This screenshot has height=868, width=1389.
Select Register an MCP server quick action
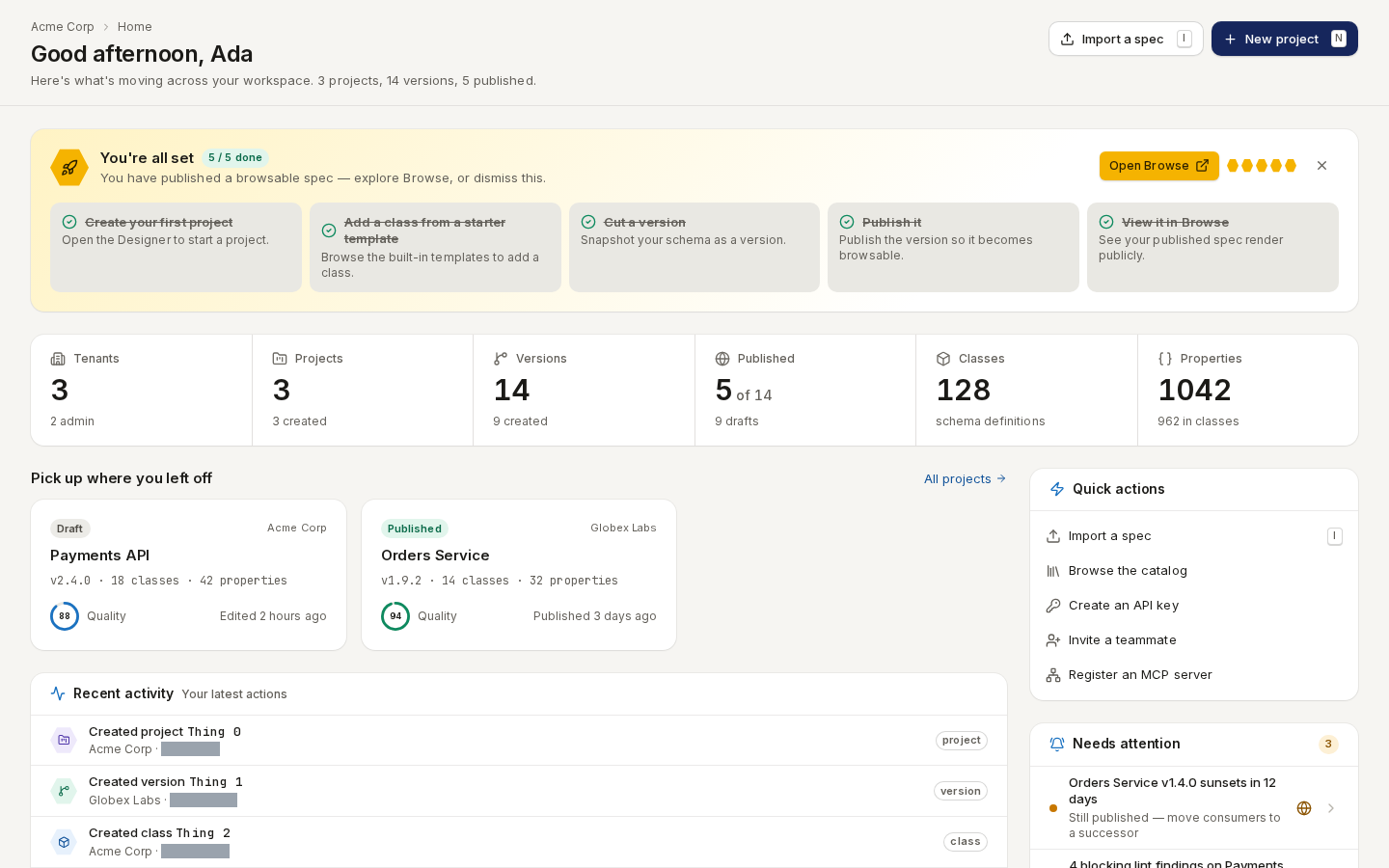click(x=1194, y=675)
